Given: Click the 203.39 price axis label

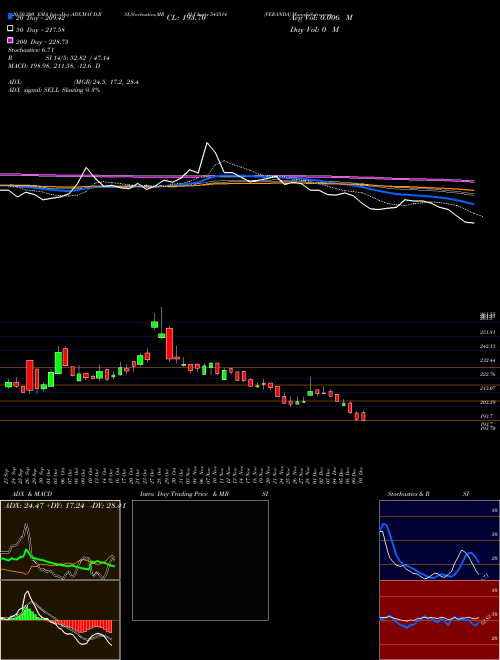Looking at the screenshot, I should [488, 402].
